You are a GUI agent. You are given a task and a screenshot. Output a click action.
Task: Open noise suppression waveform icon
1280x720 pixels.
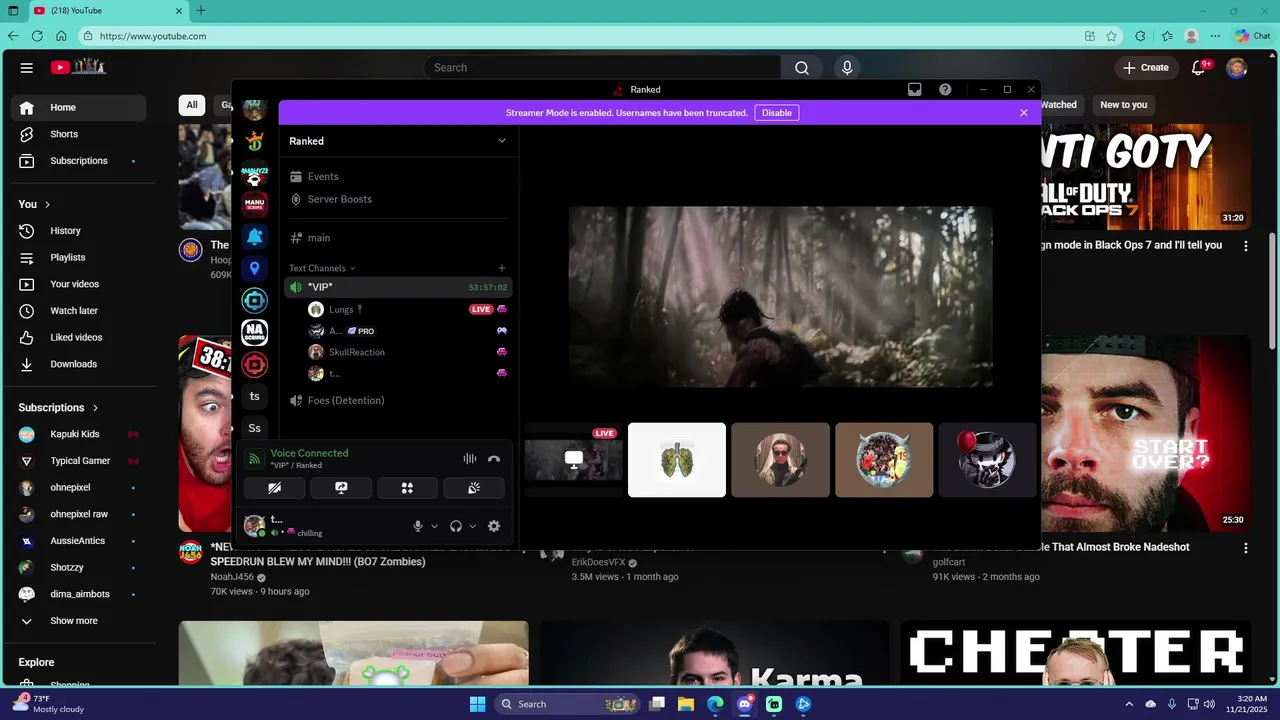[469, 459]
